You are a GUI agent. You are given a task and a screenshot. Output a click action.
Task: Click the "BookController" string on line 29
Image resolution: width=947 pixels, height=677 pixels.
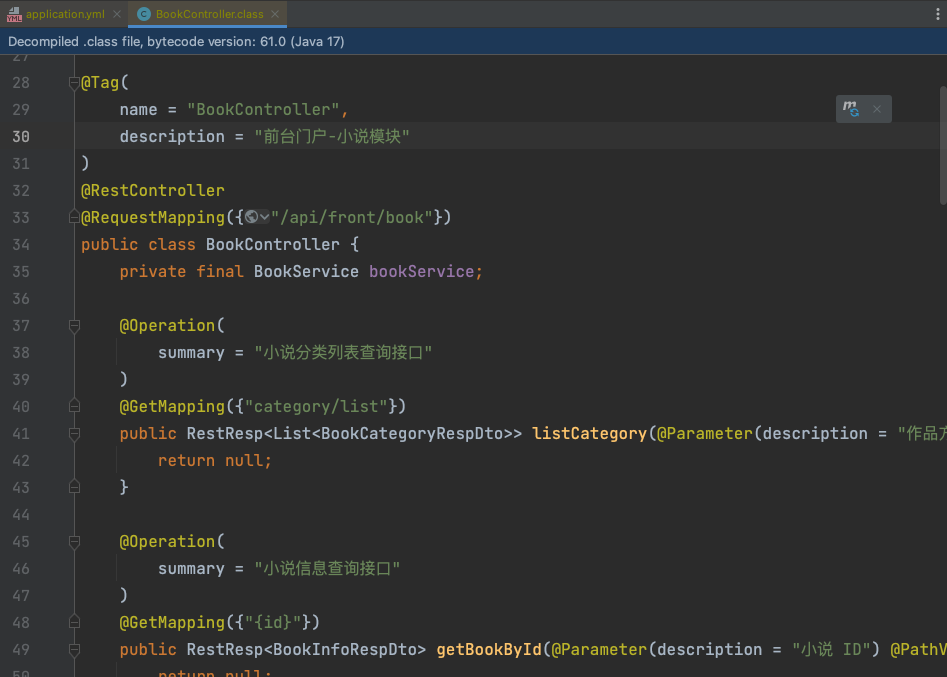pyautogui.click(x=263, y=110)
